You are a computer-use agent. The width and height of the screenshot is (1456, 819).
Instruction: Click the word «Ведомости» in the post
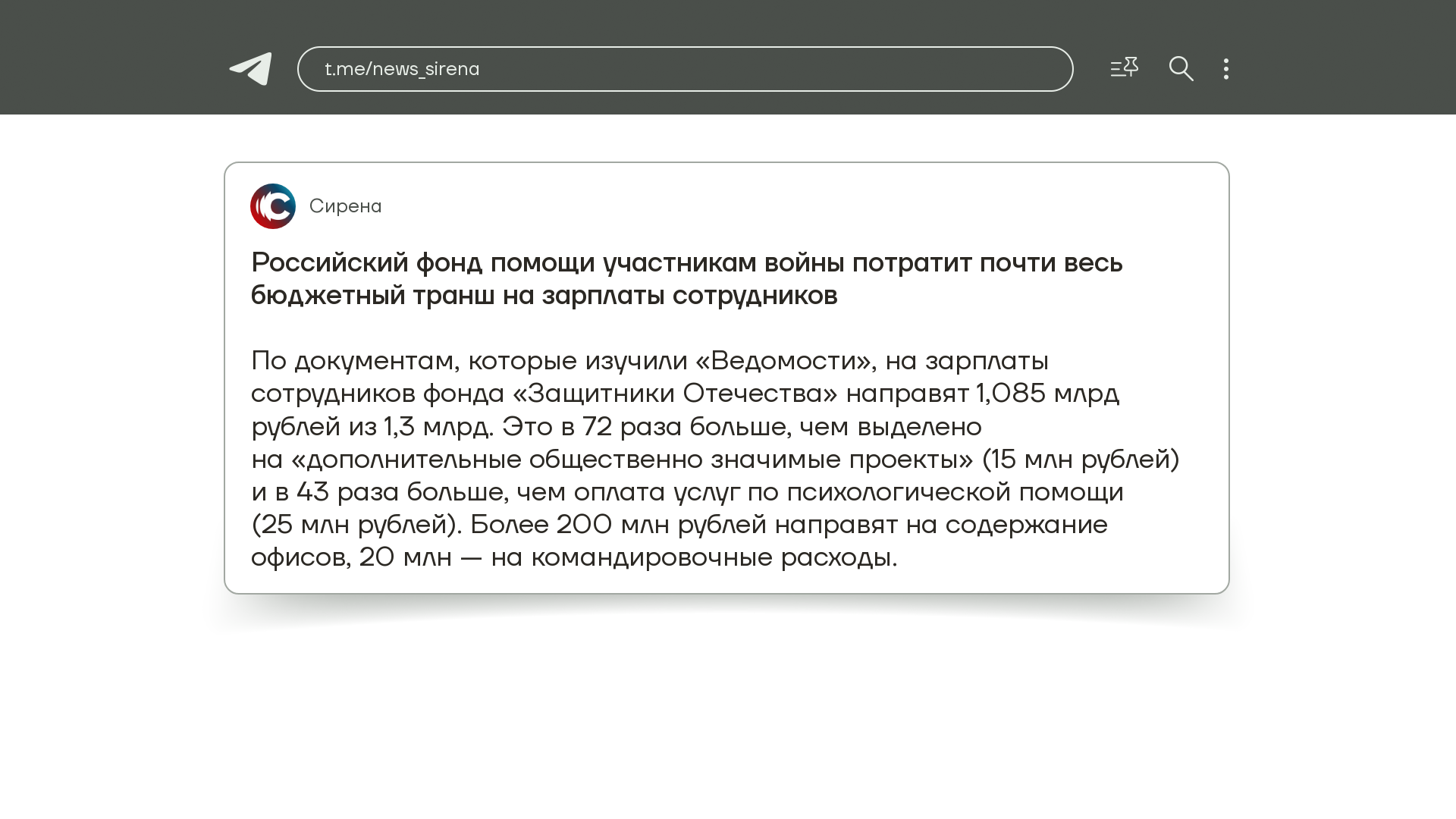(x=783, y=361)
